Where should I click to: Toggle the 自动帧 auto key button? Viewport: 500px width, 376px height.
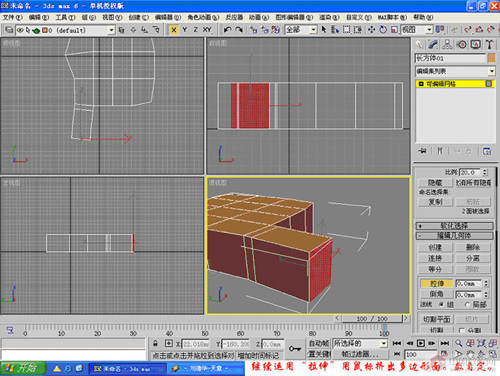319,343
